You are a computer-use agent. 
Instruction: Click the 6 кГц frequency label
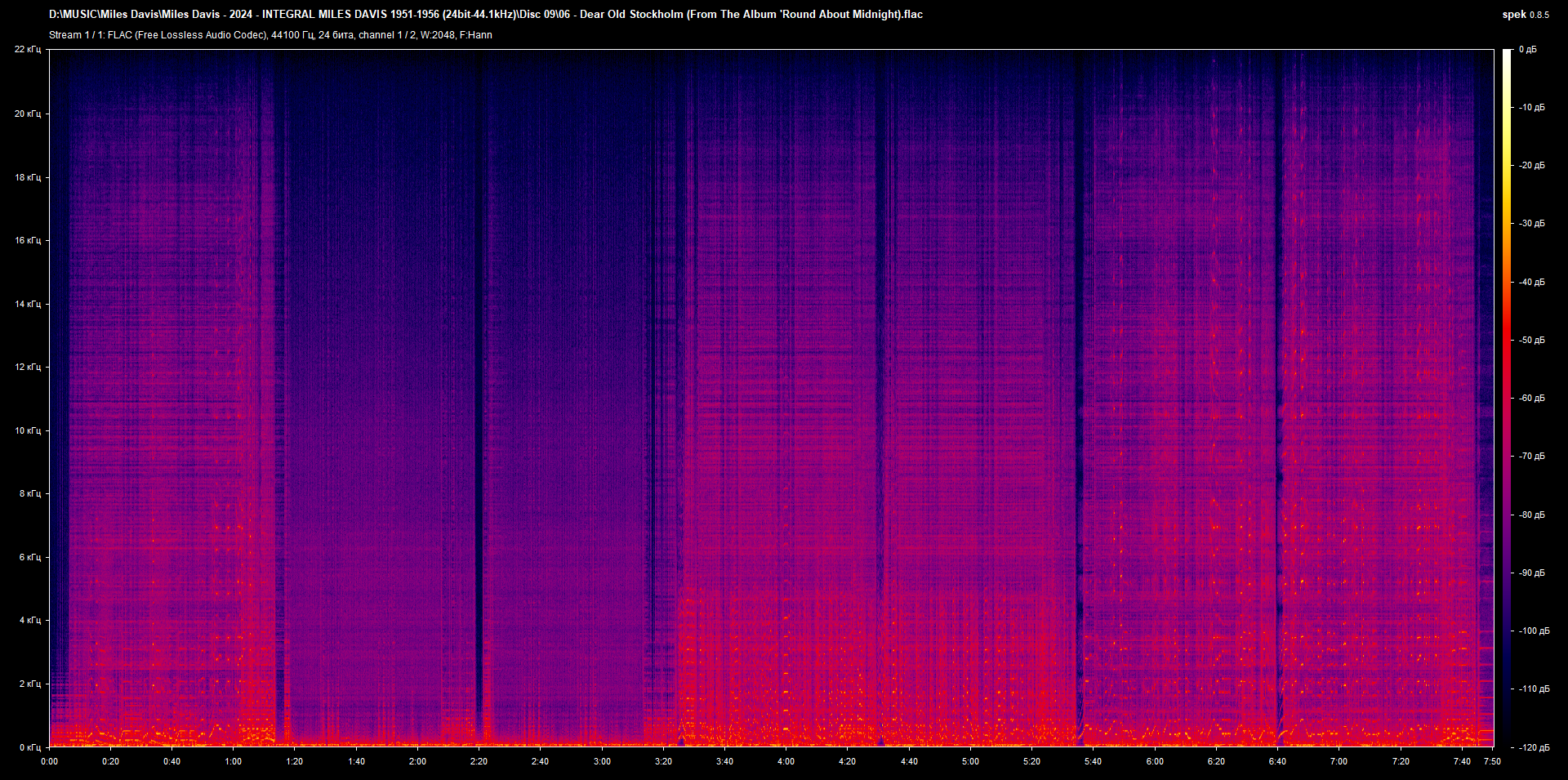[x=30, y=557]
